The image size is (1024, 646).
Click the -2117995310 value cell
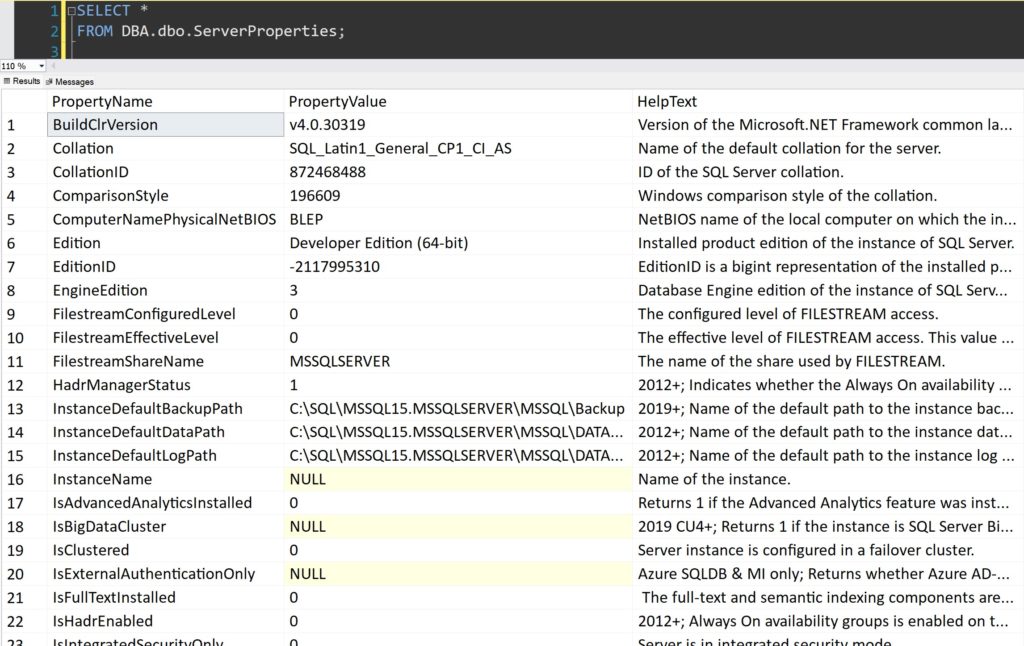[x=458, y=266]
